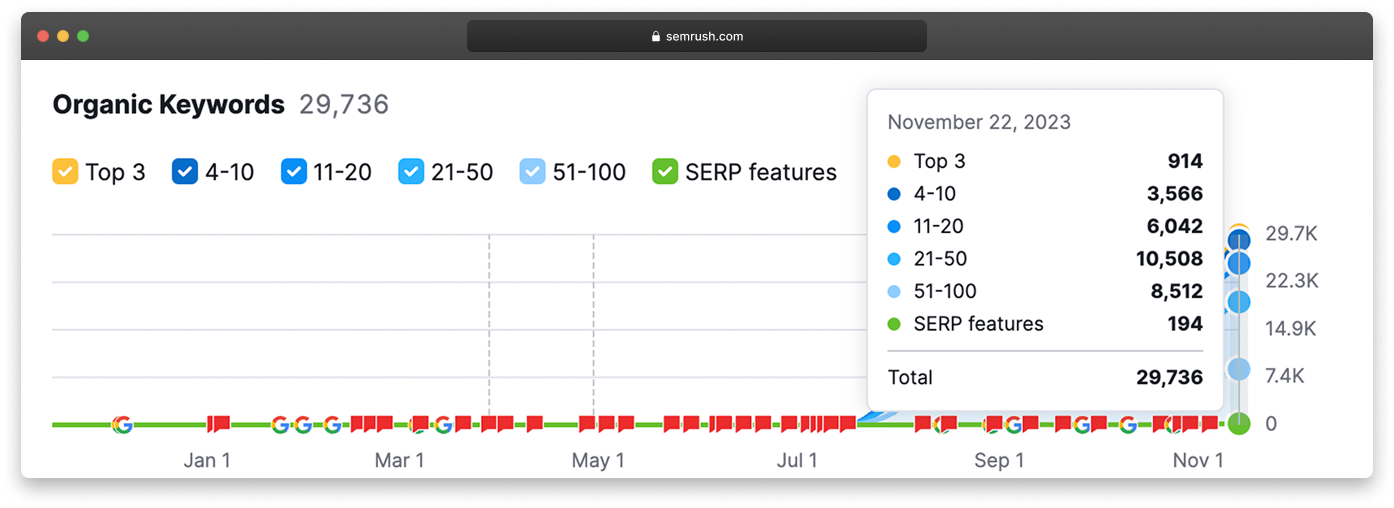Click the lone Google icon between Sep 1 and Nov 1

point(1127,424)
